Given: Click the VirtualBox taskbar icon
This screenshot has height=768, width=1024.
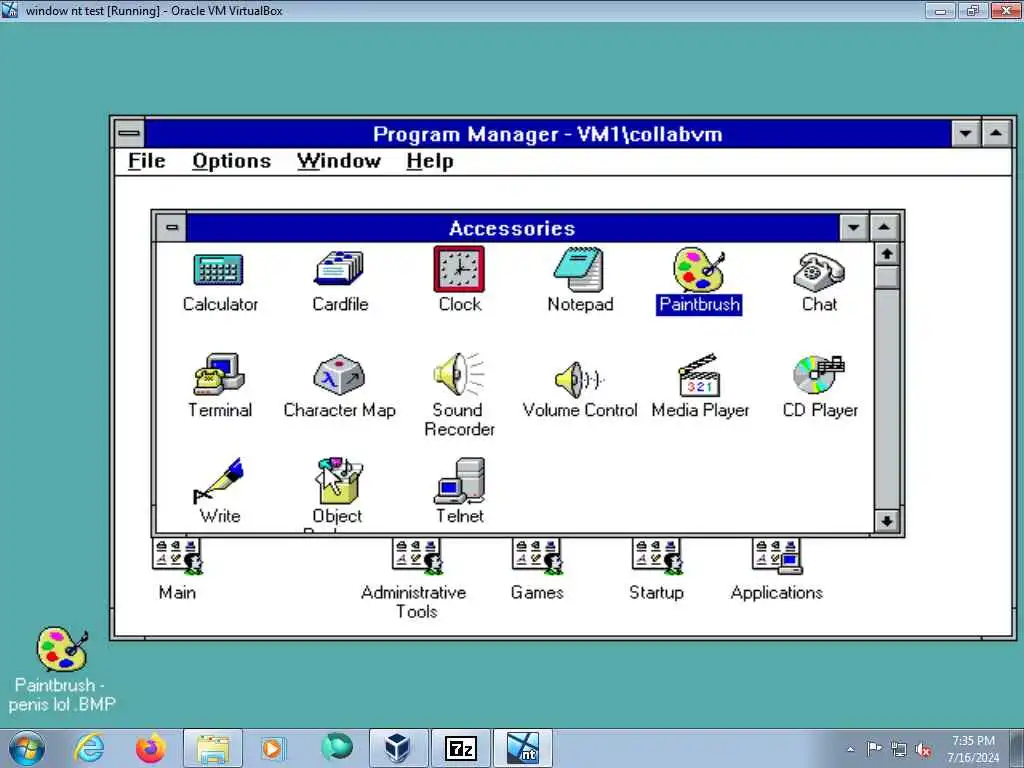Looking at the screenshot, I should click(x=398, y=748).
